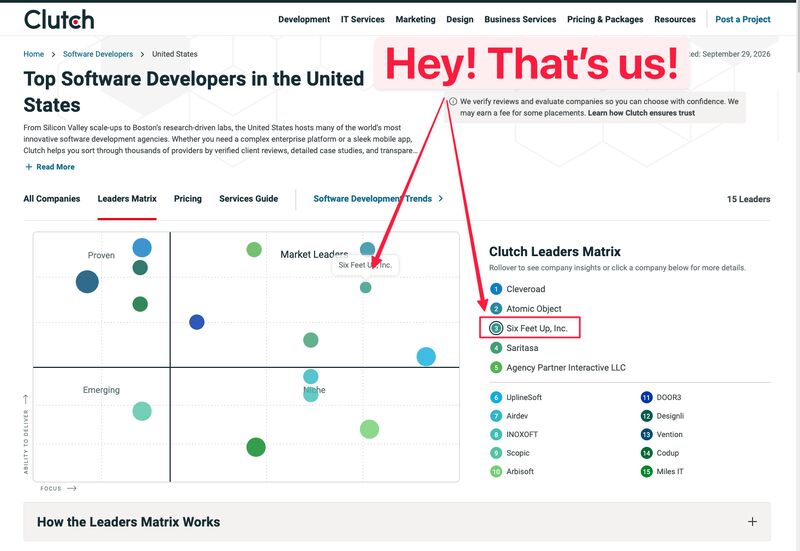
Task: Open the IT Services menu
Action: tap(363, 19)
